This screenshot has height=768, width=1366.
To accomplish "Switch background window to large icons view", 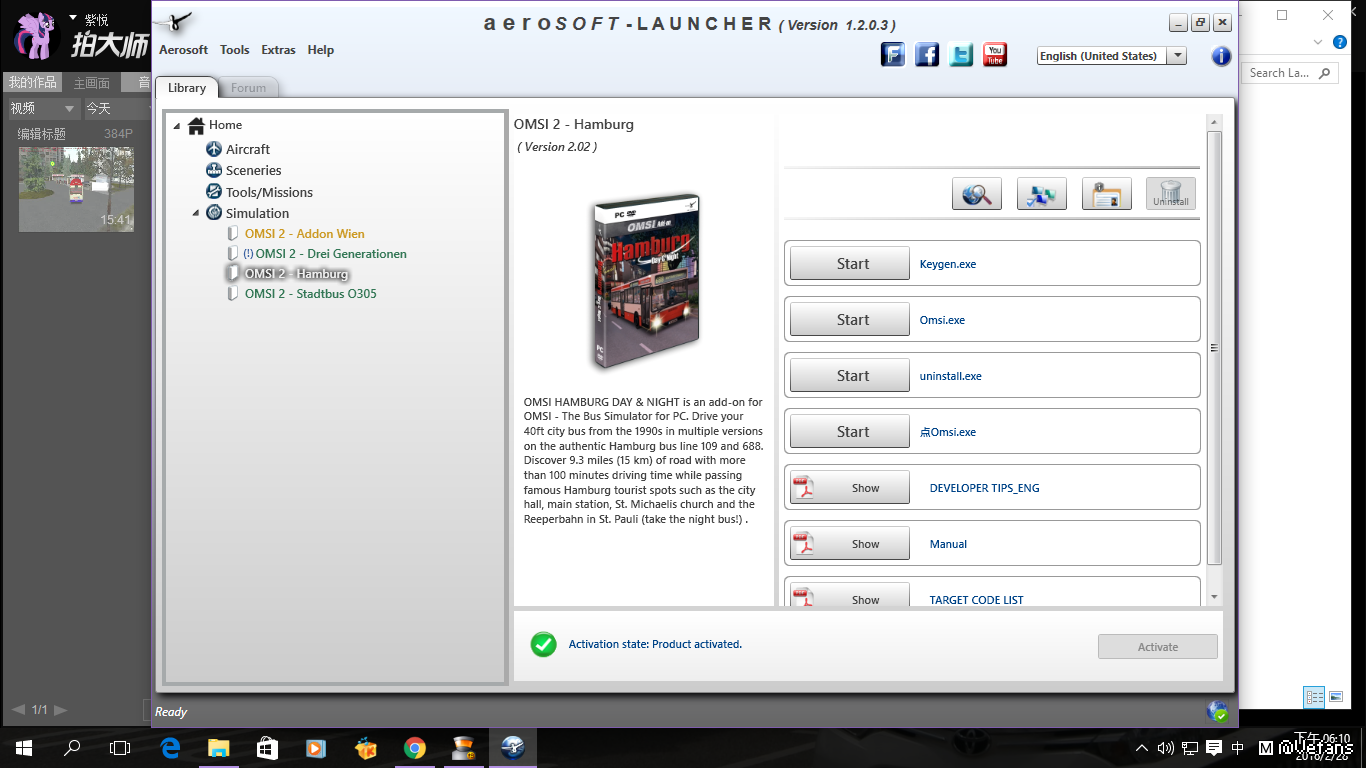I will pyautogui.click(x=1336, y=696).
